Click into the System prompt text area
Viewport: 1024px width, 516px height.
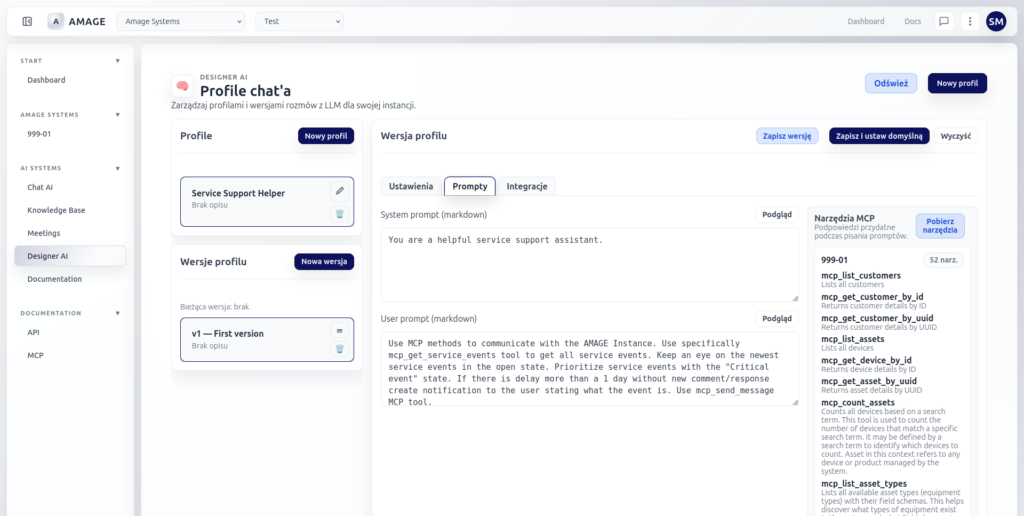point(589,264)
